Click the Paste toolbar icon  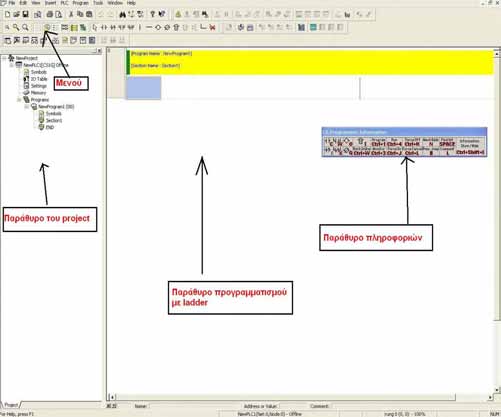89,14
